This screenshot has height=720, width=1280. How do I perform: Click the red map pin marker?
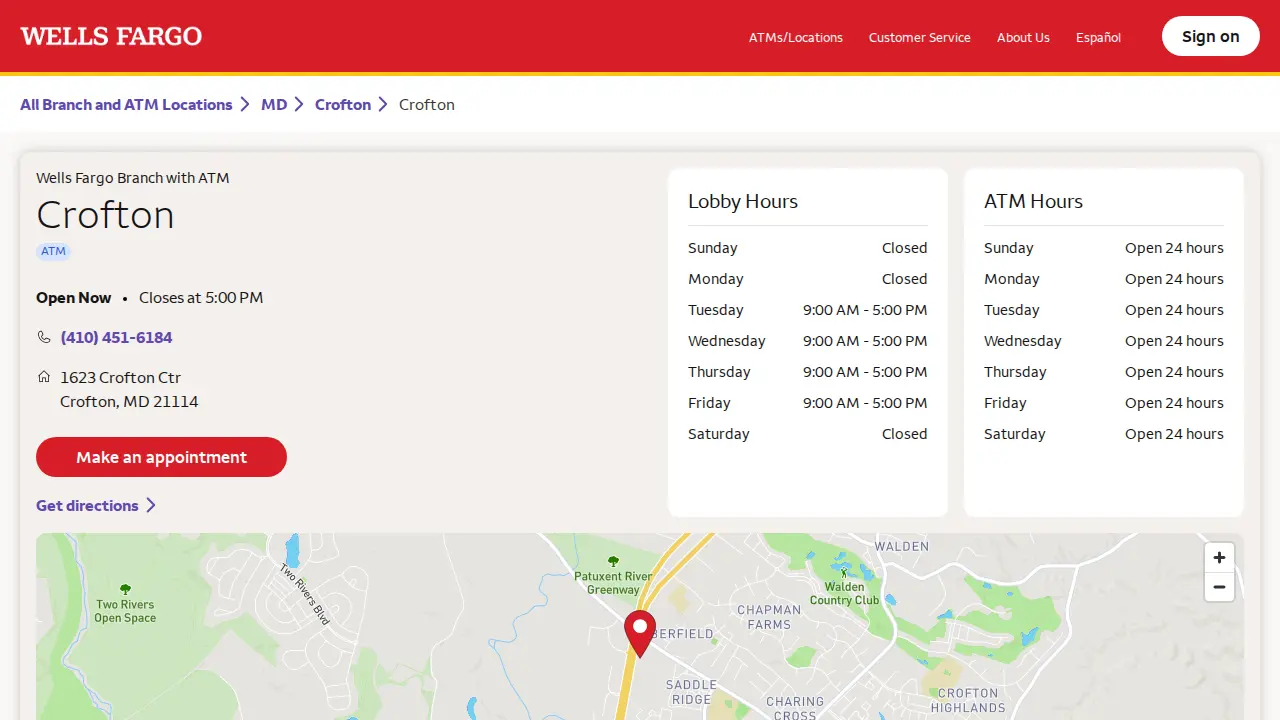[x=640, y=634]
